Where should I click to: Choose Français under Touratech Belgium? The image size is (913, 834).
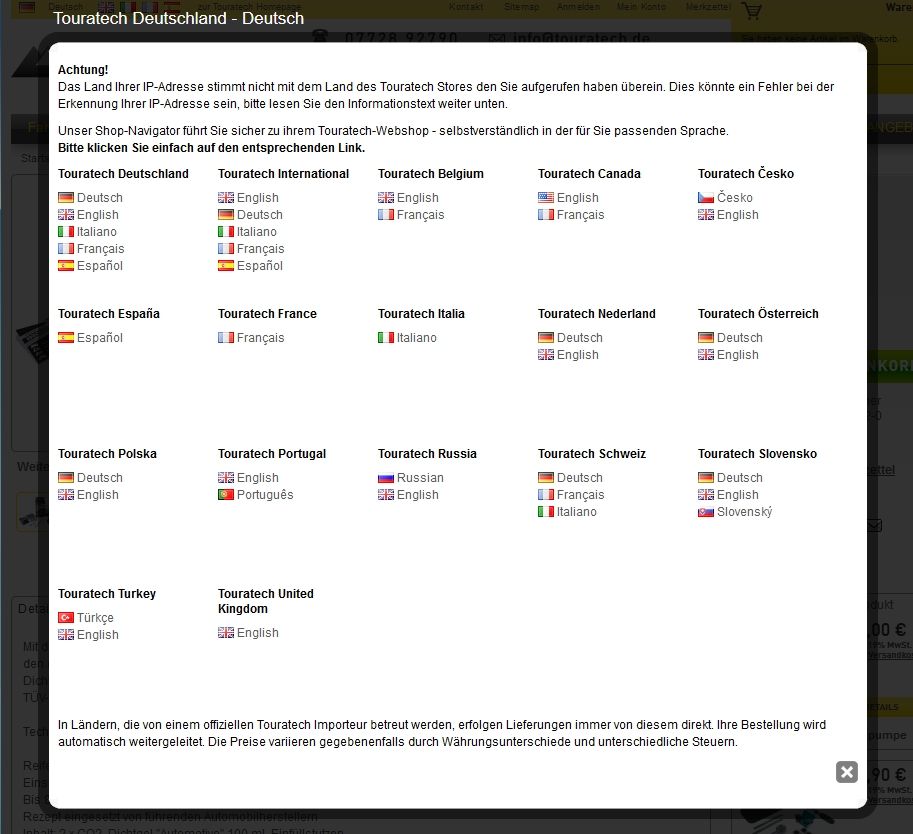point(420,215)
